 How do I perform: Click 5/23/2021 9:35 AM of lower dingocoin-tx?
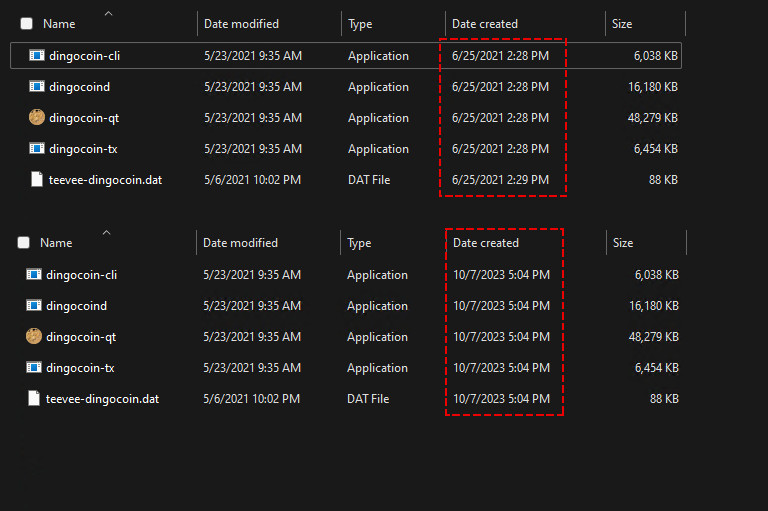252,368
